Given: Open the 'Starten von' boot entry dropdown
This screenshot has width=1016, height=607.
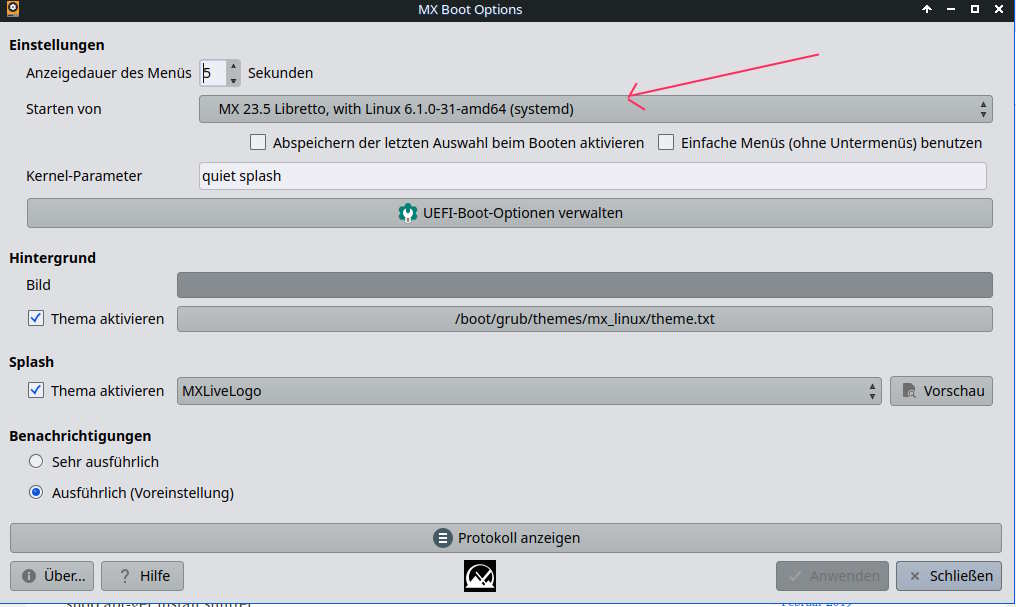Looking at the screenshot, I should tap(595, 109).
